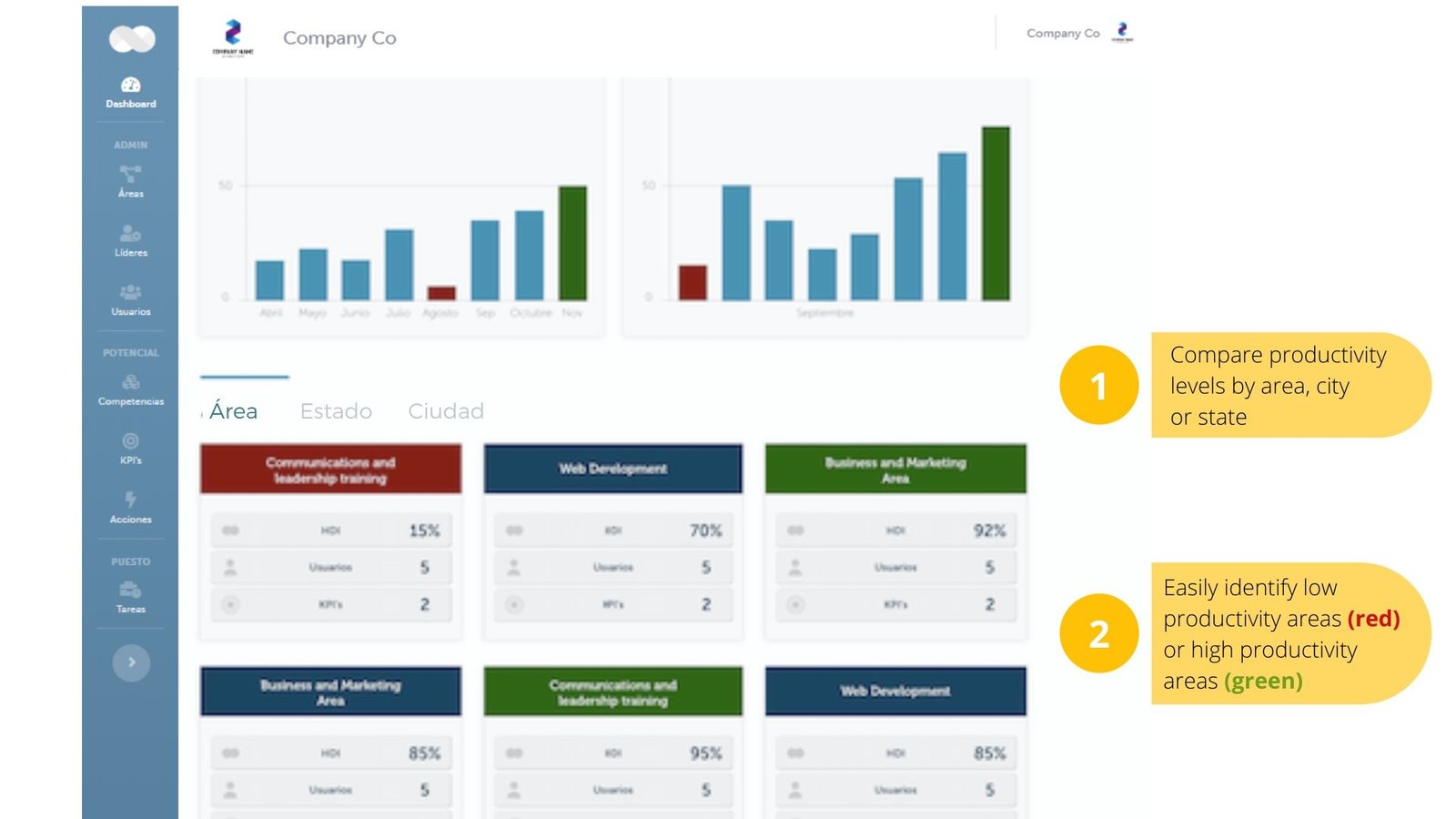Click the small profile logo at top right
The image size is (1456, 819).
tap(1123, 33)
